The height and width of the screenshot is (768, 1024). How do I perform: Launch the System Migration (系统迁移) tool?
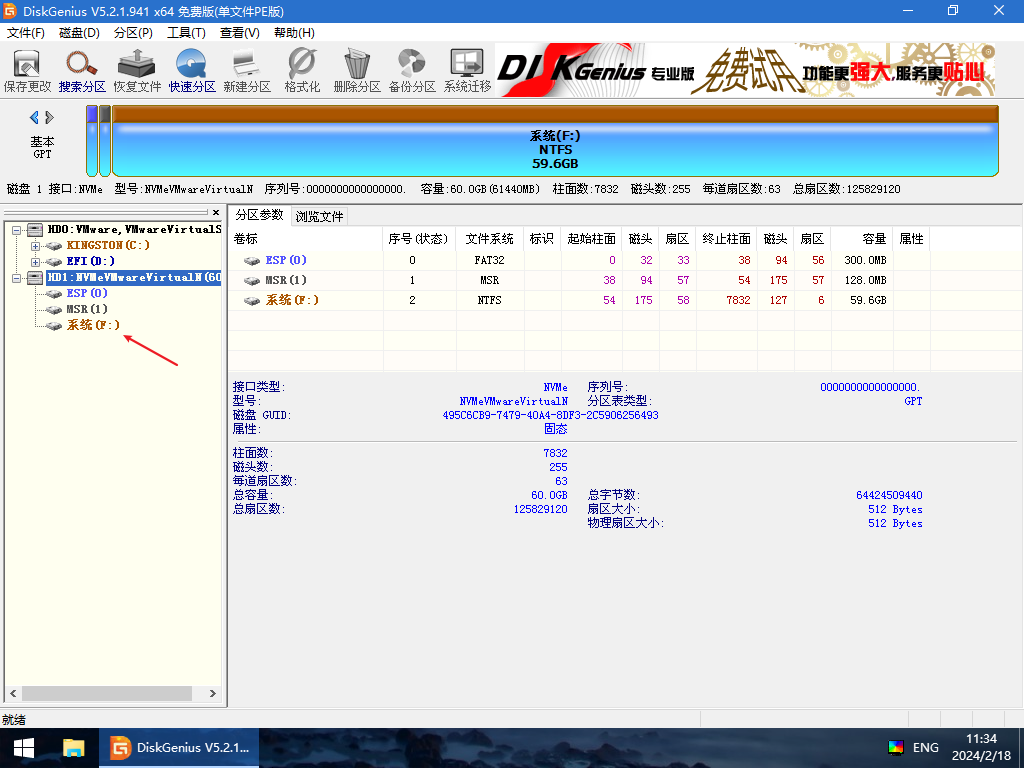click(467, 71)
